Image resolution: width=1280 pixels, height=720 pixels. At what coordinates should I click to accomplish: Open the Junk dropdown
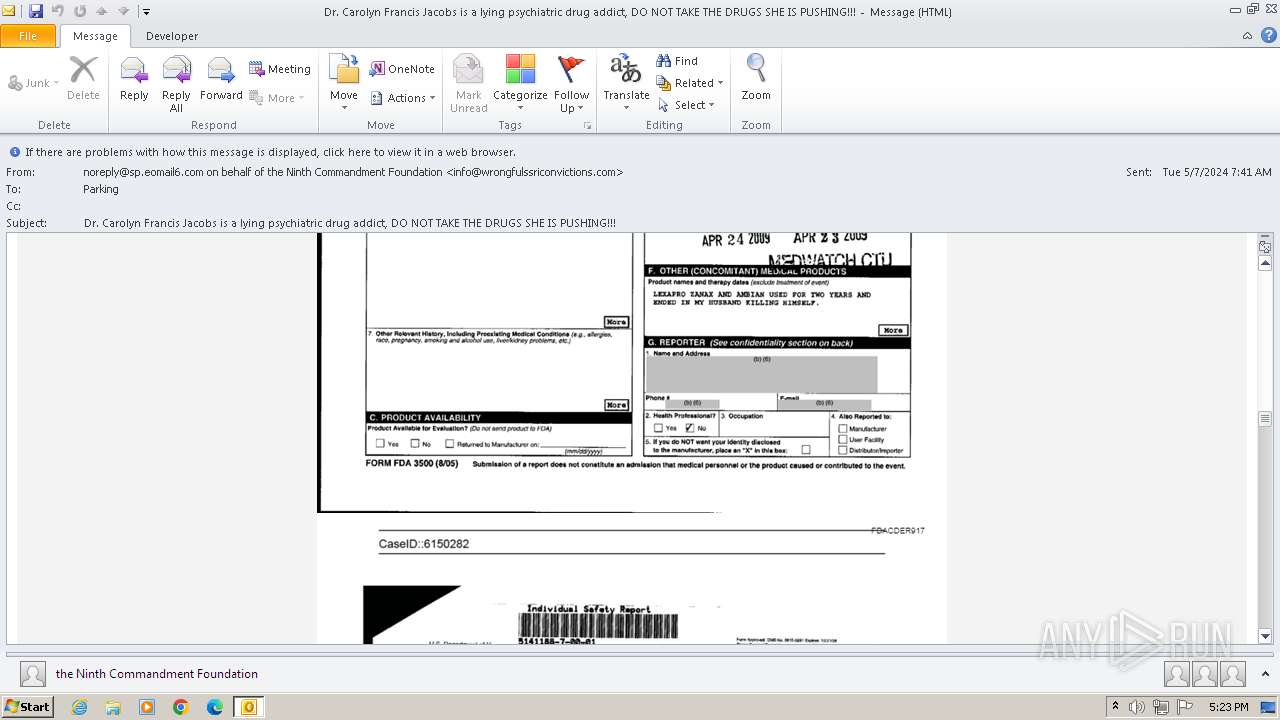(x=34, y=83)
